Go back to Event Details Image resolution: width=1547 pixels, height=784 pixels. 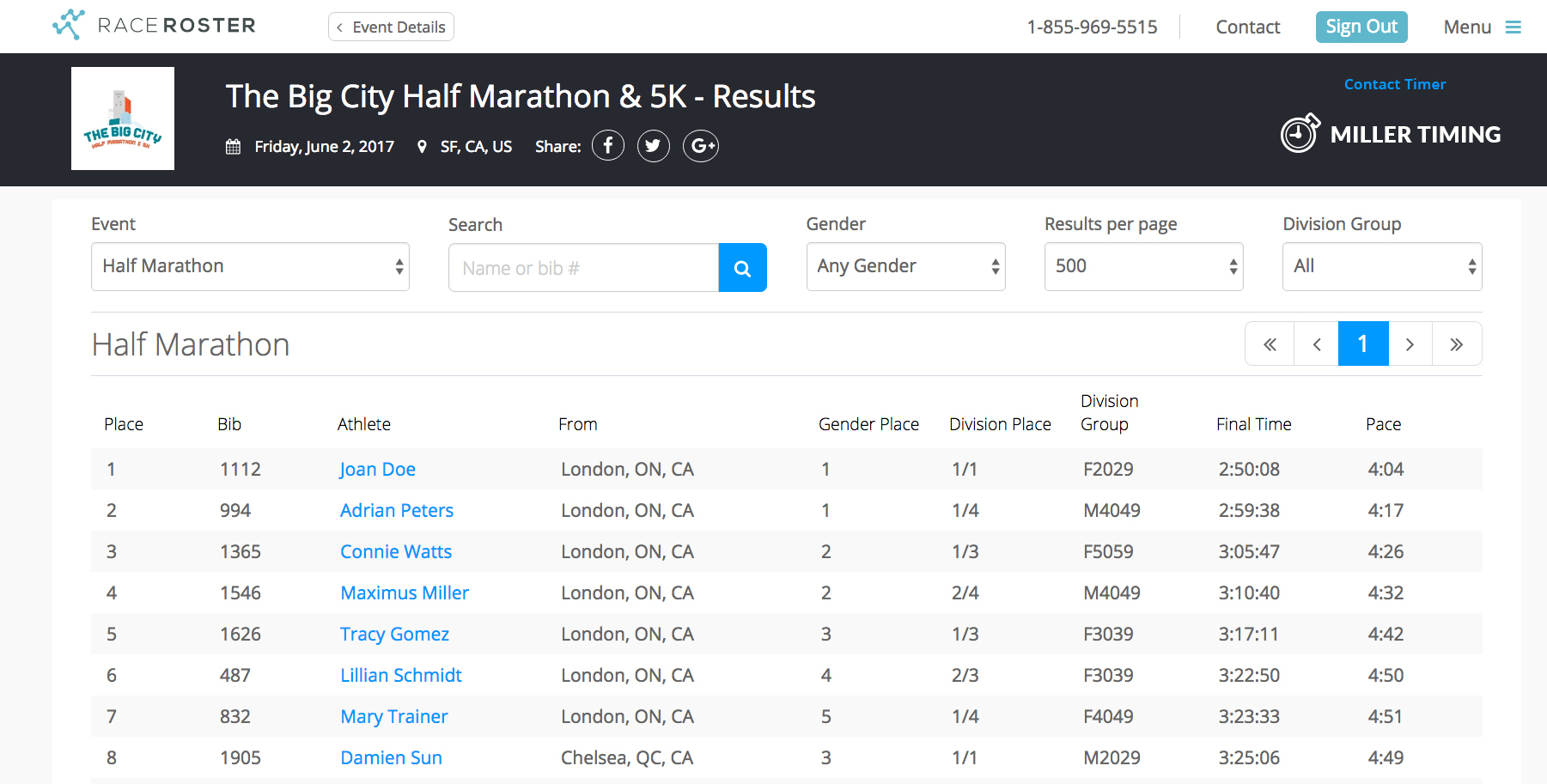pos(391,27)
